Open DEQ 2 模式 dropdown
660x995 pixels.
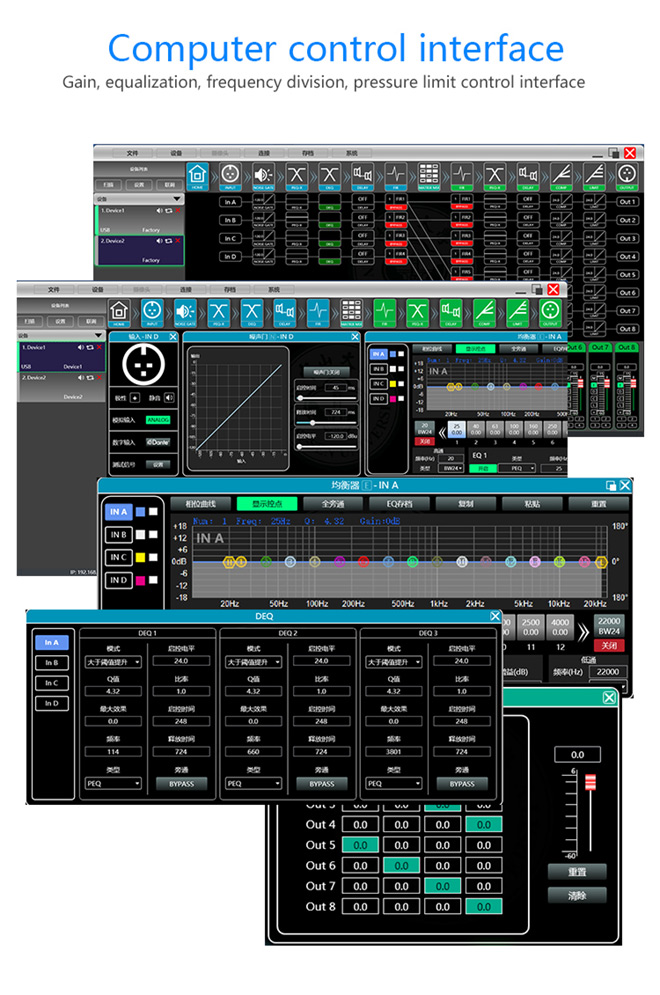coord(253,662)
